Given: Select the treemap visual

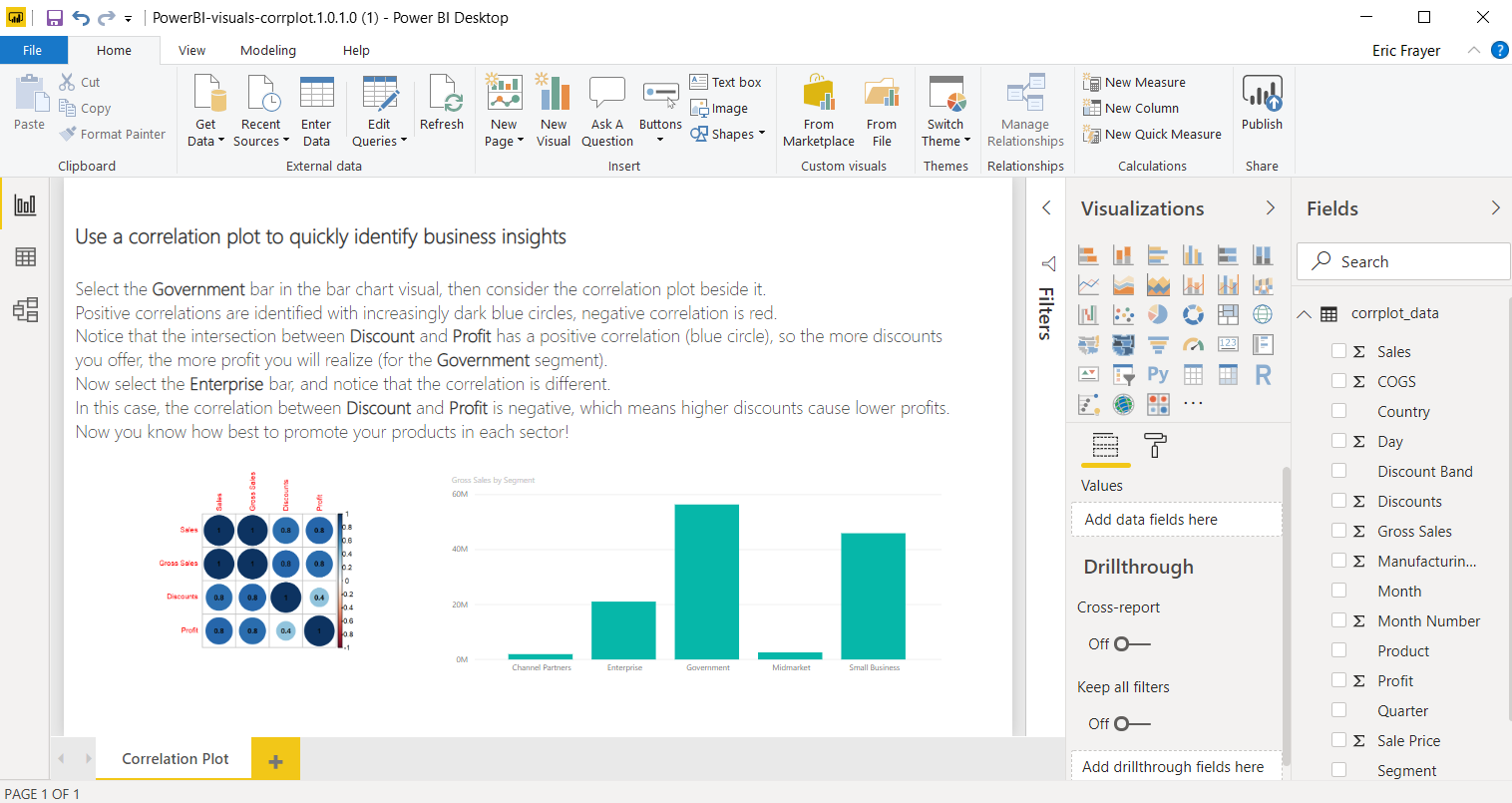Looking at the screenshot, I should [1228, 315].
